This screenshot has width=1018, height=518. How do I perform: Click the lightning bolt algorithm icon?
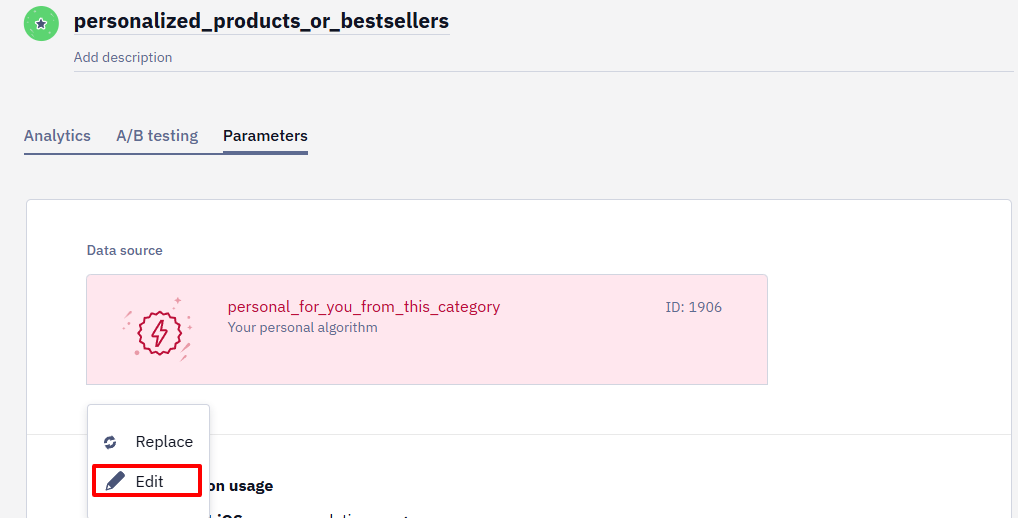[x=159, y=333]
